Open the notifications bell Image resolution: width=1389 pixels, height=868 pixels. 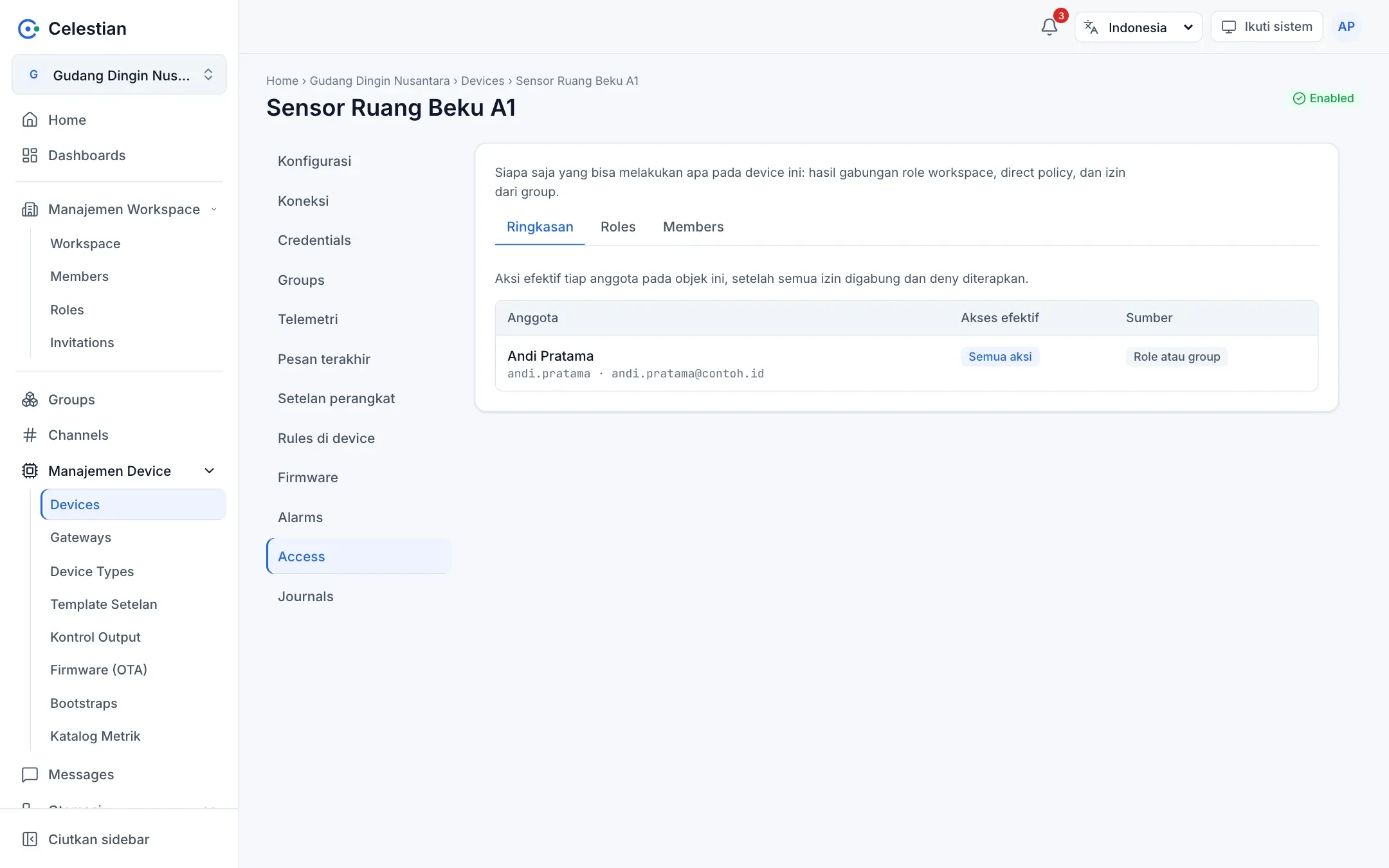pos(1049,27)
